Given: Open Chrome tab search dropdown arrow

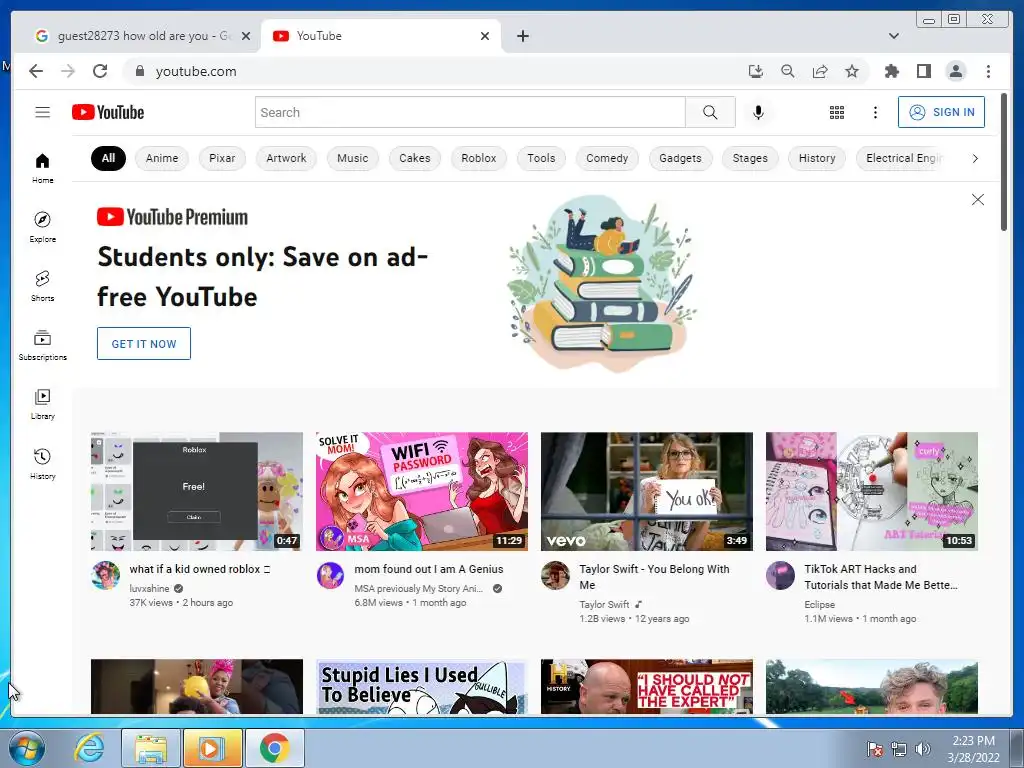Looking at the screenshot, I should (x=893, y=36).
